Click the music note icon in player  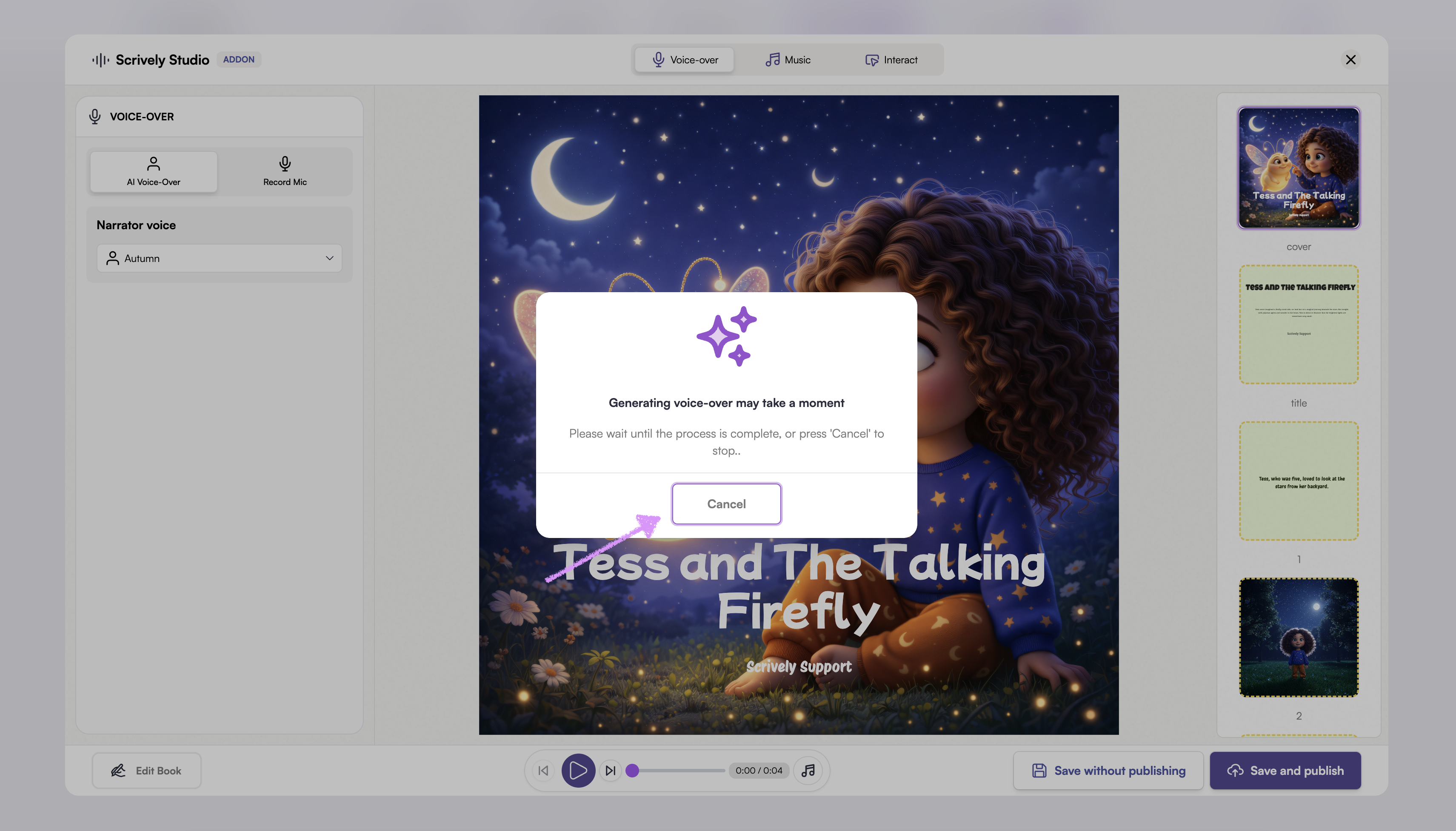click(x=808, y=771)
